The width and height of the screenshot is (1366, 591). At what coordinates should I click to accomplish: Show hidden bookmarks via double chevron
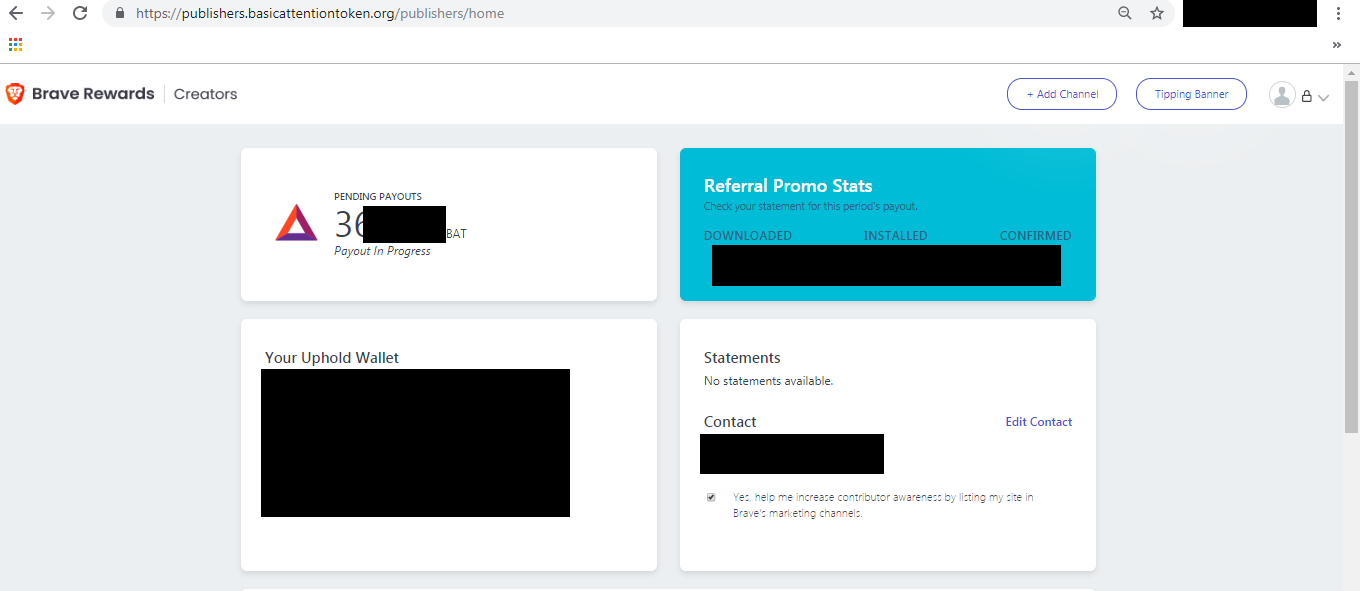pyautogui.click(x=1337, y=45)
